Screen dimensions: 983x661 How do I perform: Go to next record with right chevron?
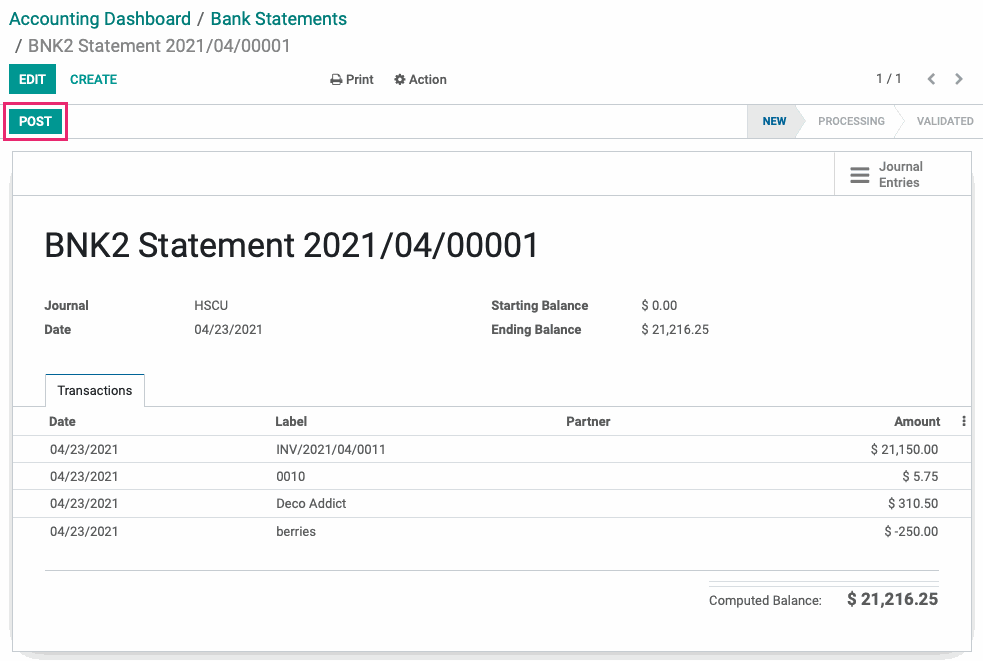959,79
